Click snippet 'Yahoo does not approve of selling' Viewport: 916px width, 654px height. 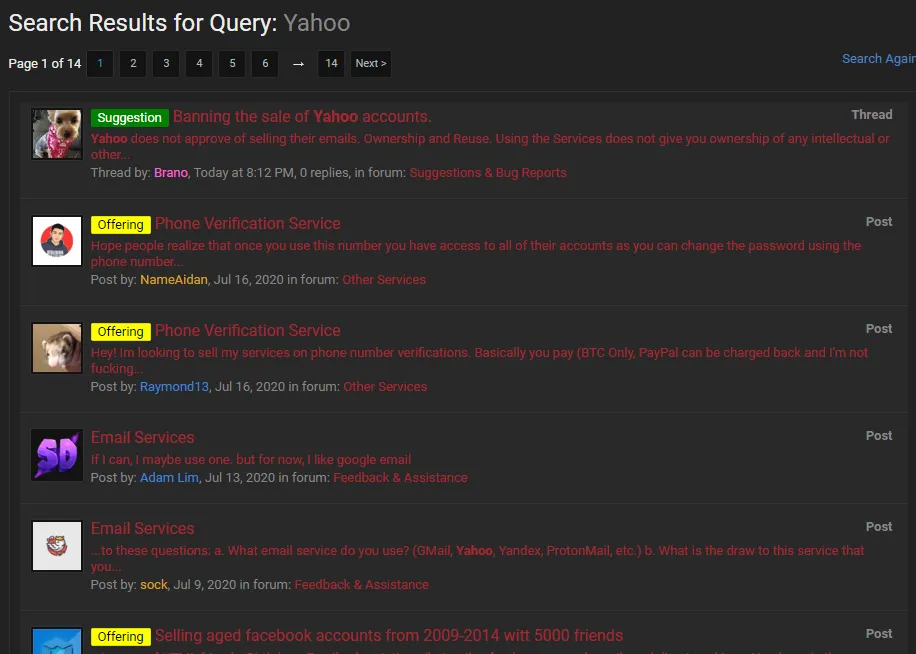click(490, 147)
